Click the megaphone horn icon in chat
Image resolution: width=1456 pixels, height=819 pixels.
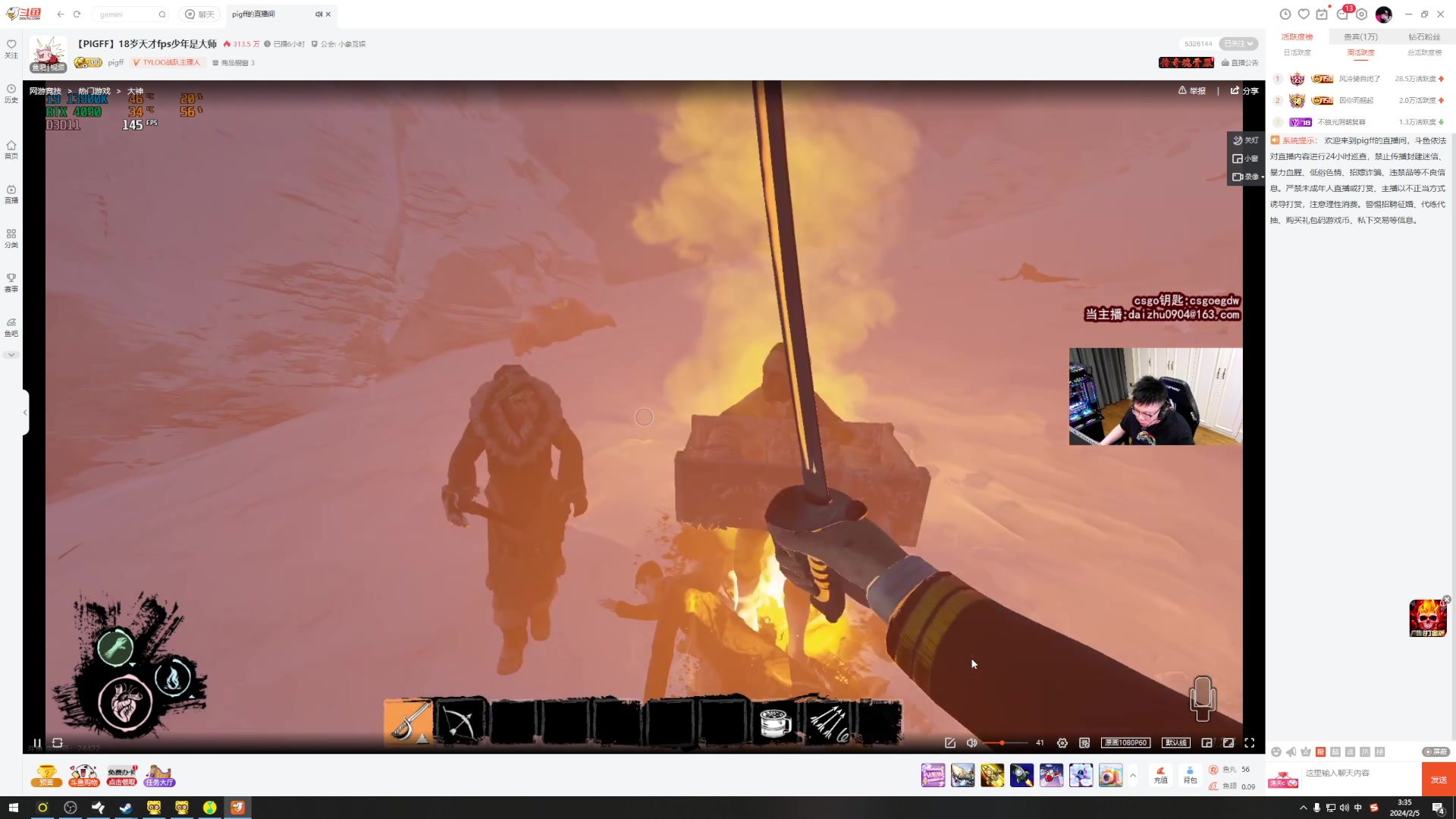click(x=1291, y=752)
